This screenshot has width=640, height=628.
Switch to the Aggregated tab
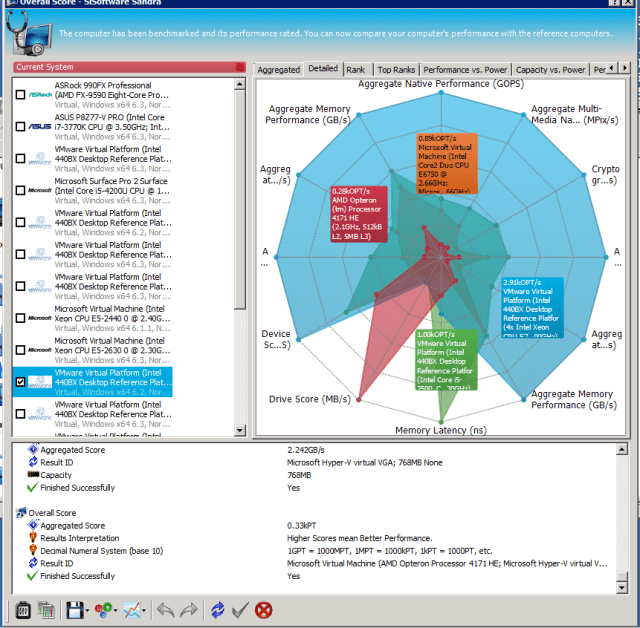pyautogui.click(x=279, y=70)
